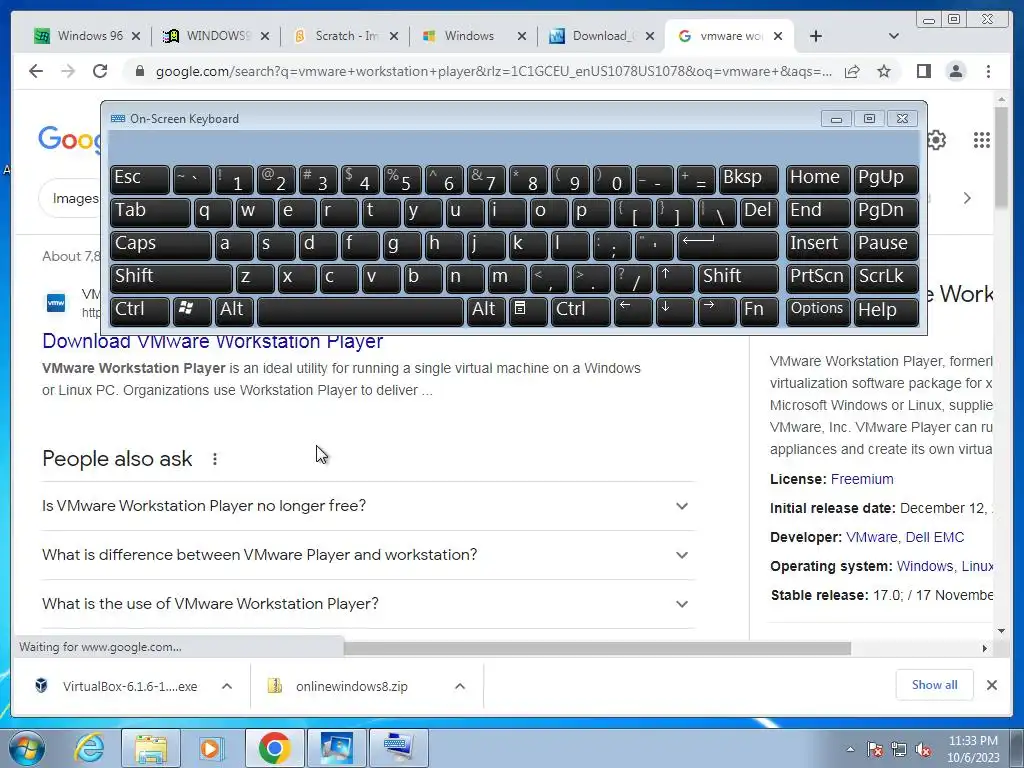Viewport: 1024px width, 768px height.
Task: Click the Windows logo key on keyboard
Action: coord(192,311)
